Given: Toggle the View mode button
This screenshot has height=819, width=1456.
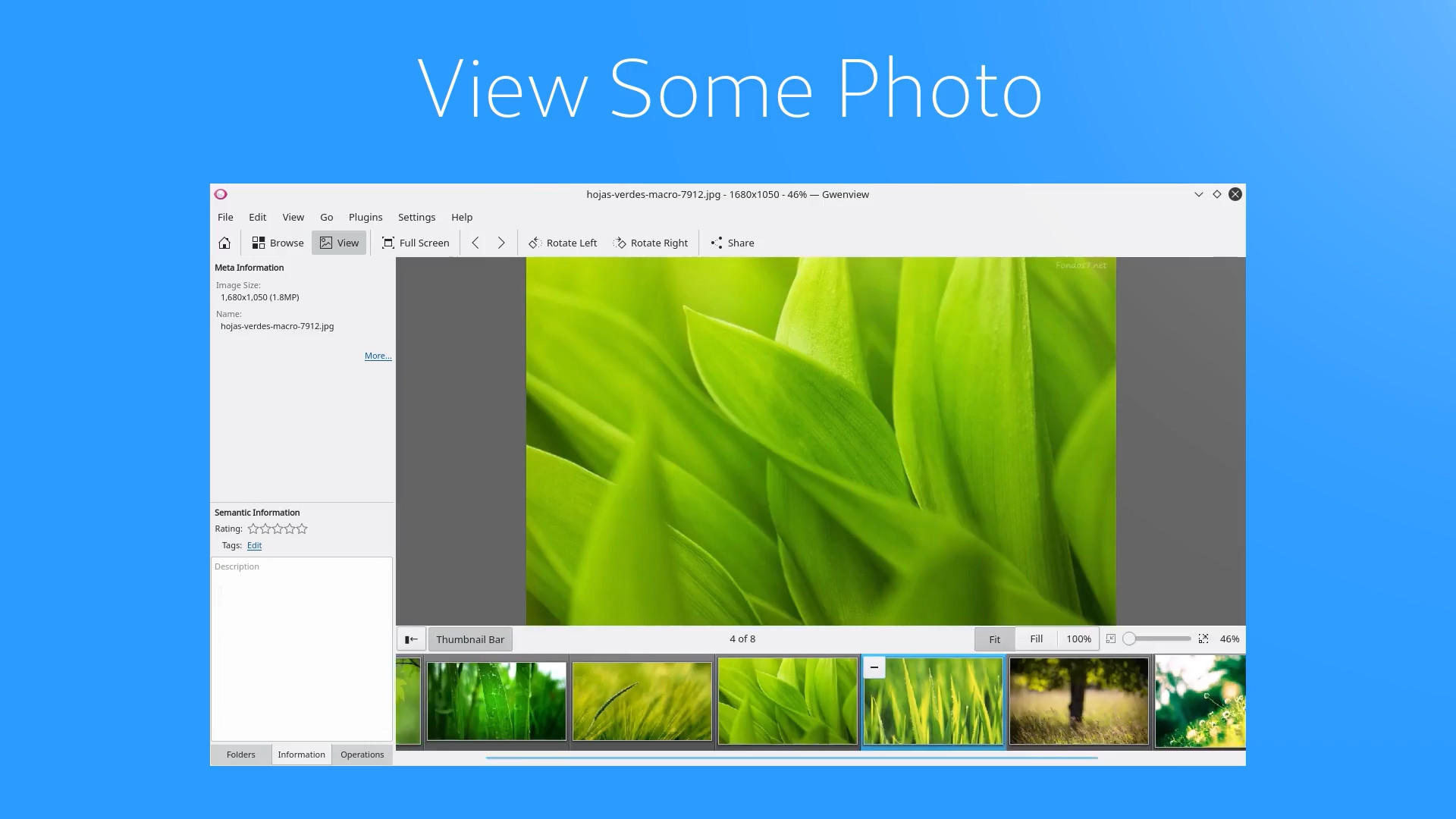Looking at the screenshot, I should [339, 243].
